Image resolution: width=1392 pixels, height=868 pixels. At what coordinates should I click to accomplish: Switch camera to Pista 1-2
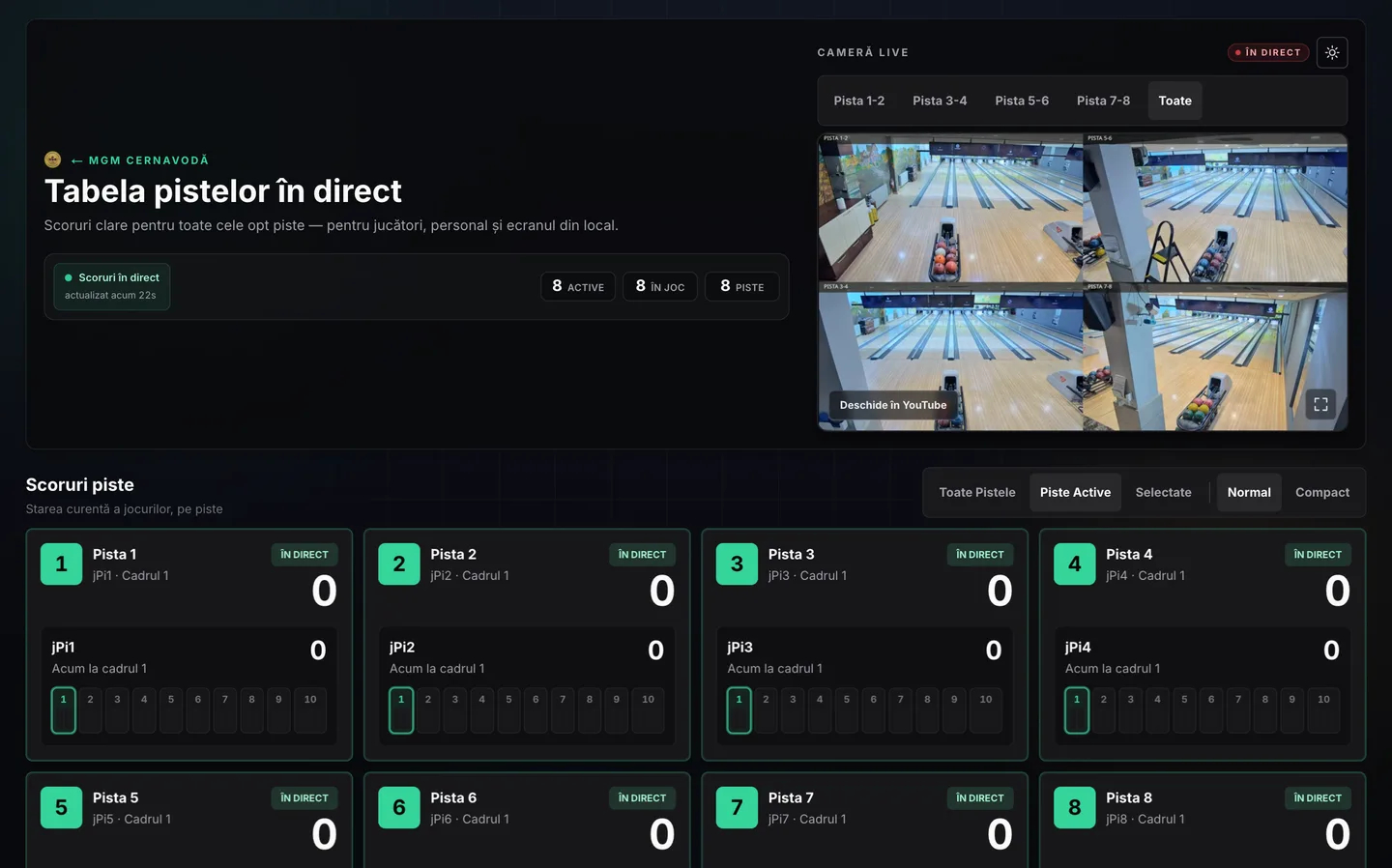click(859, 101)
